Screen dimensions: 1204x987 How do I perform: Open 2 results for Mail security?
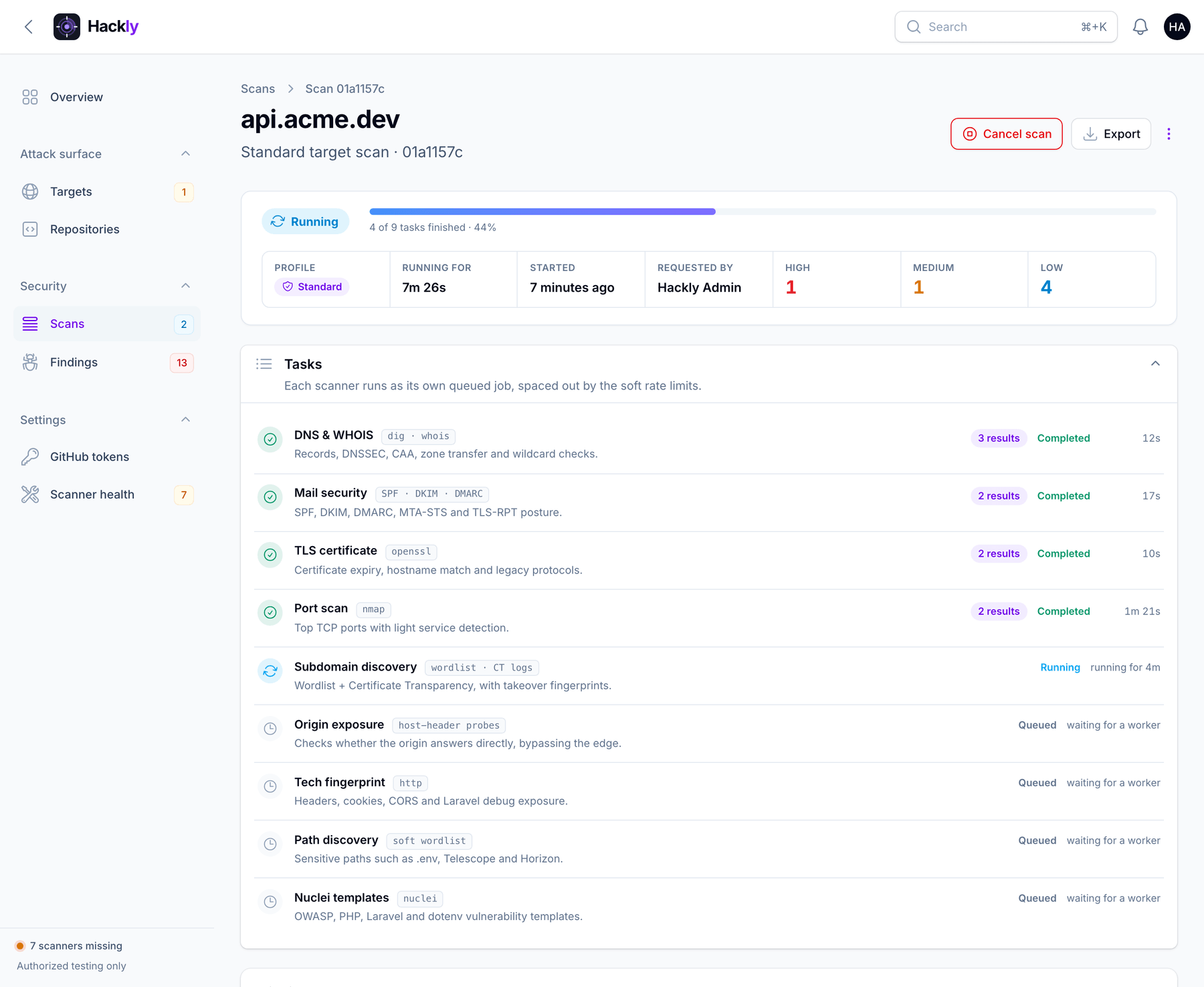pos(999,496)
